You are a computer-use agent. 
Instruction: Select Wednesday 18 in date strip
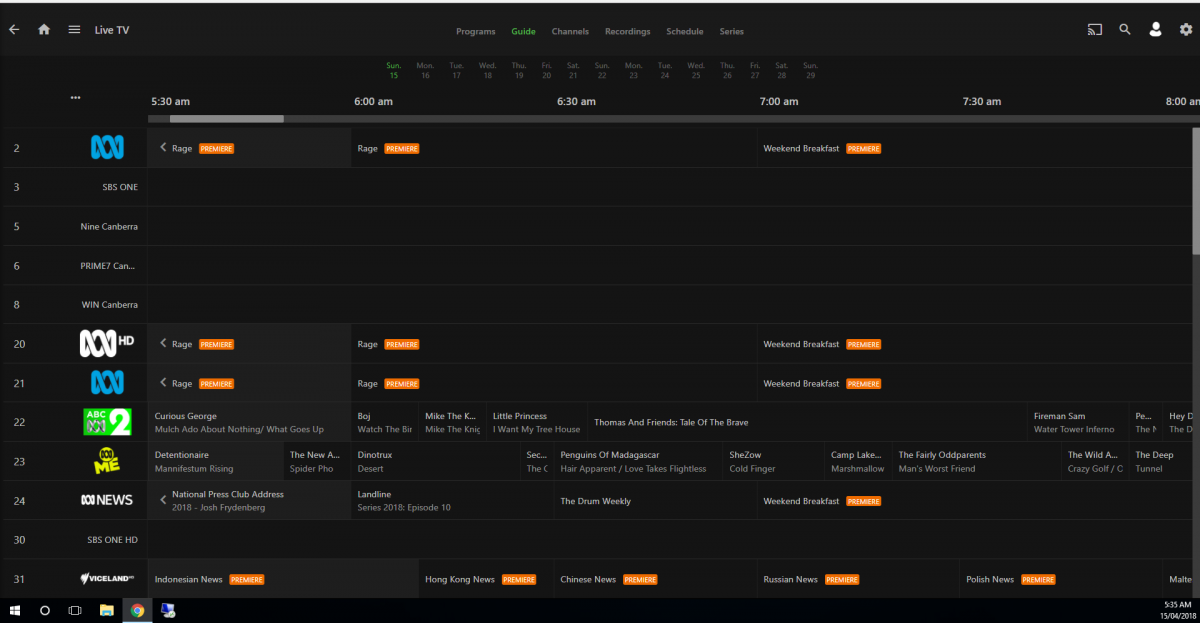[487, 70]
